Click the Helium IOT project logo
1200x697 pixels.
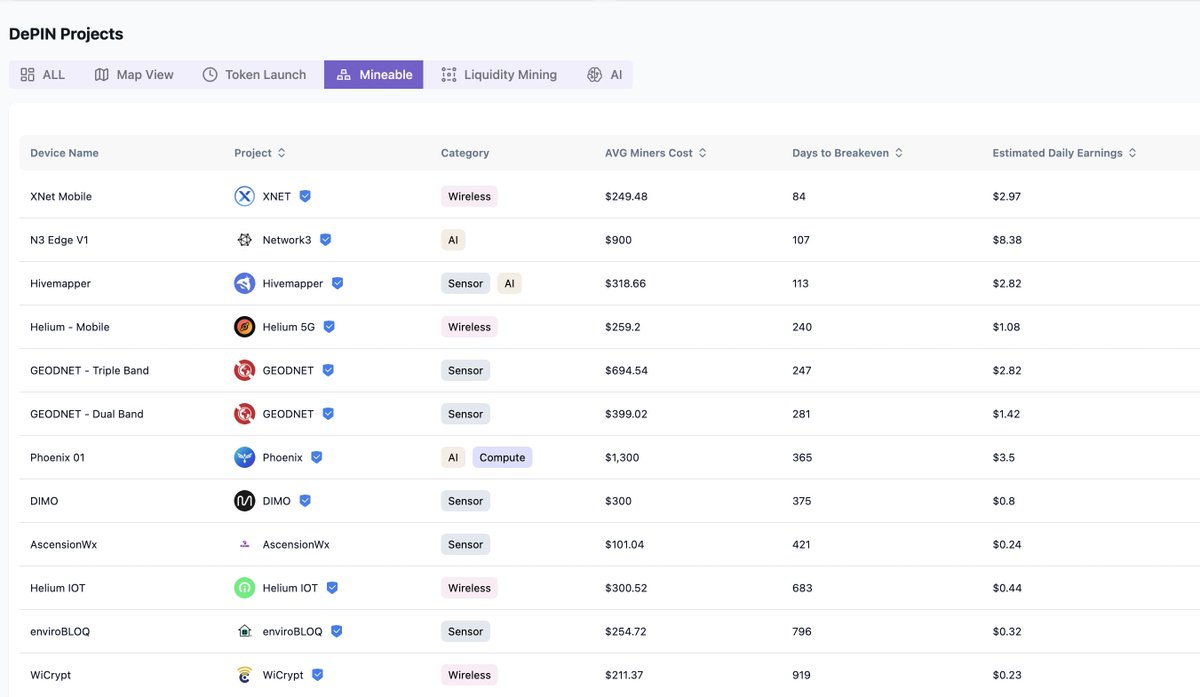tap(244, 588)
